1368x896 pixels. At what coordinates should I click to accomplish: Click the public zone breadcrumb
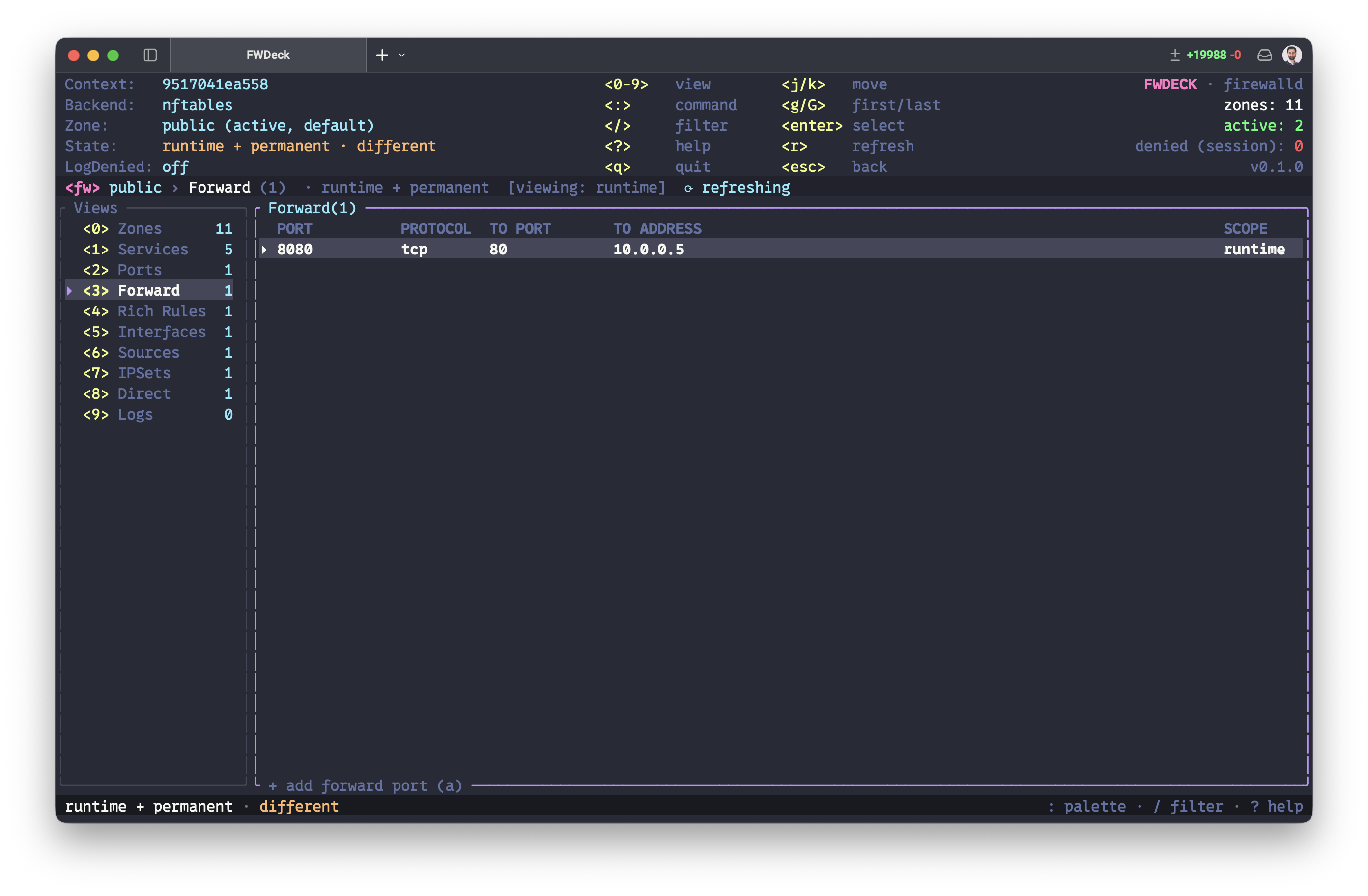pyautogui.click(x=135, y=188)
